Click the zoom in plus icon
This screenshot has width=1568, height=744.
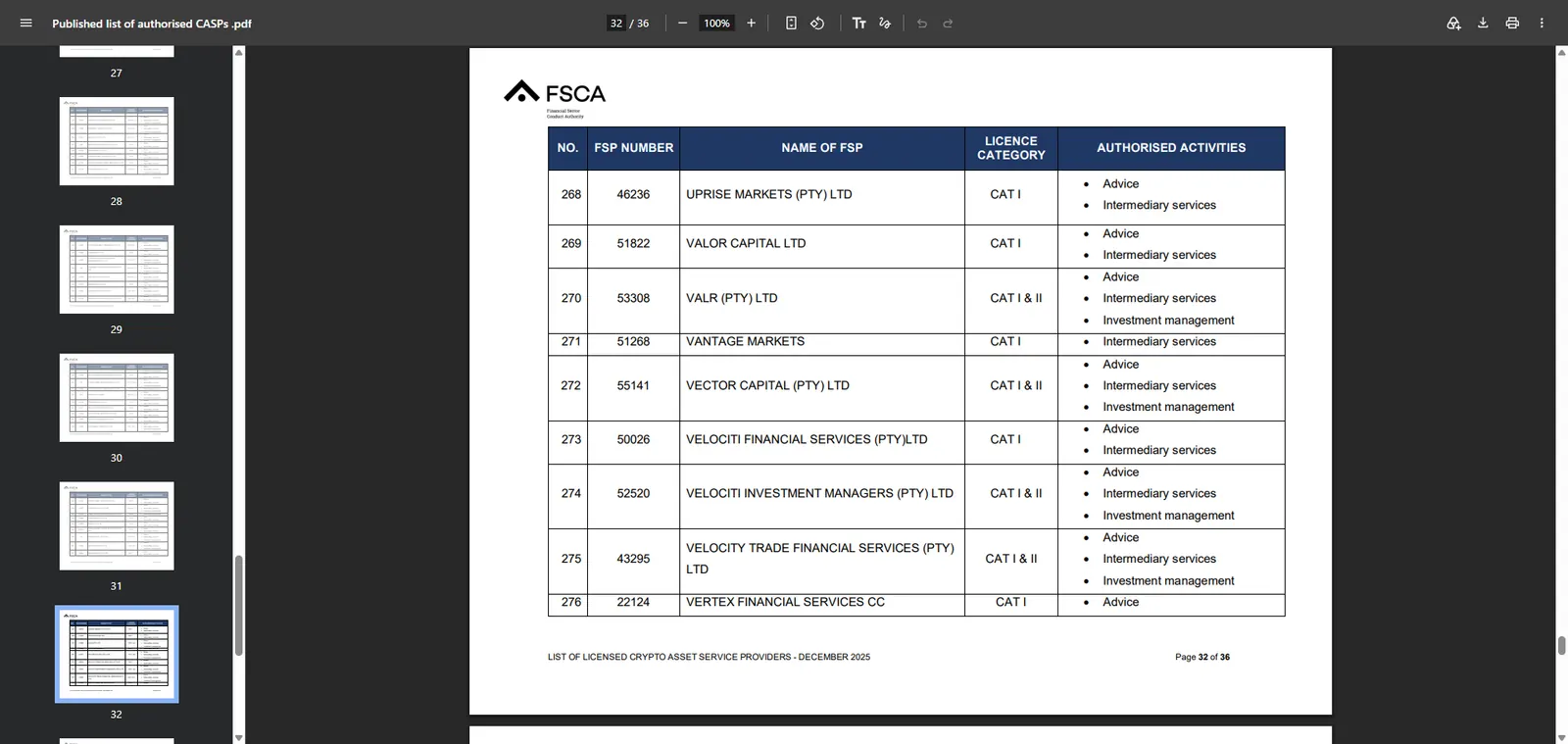752,24
